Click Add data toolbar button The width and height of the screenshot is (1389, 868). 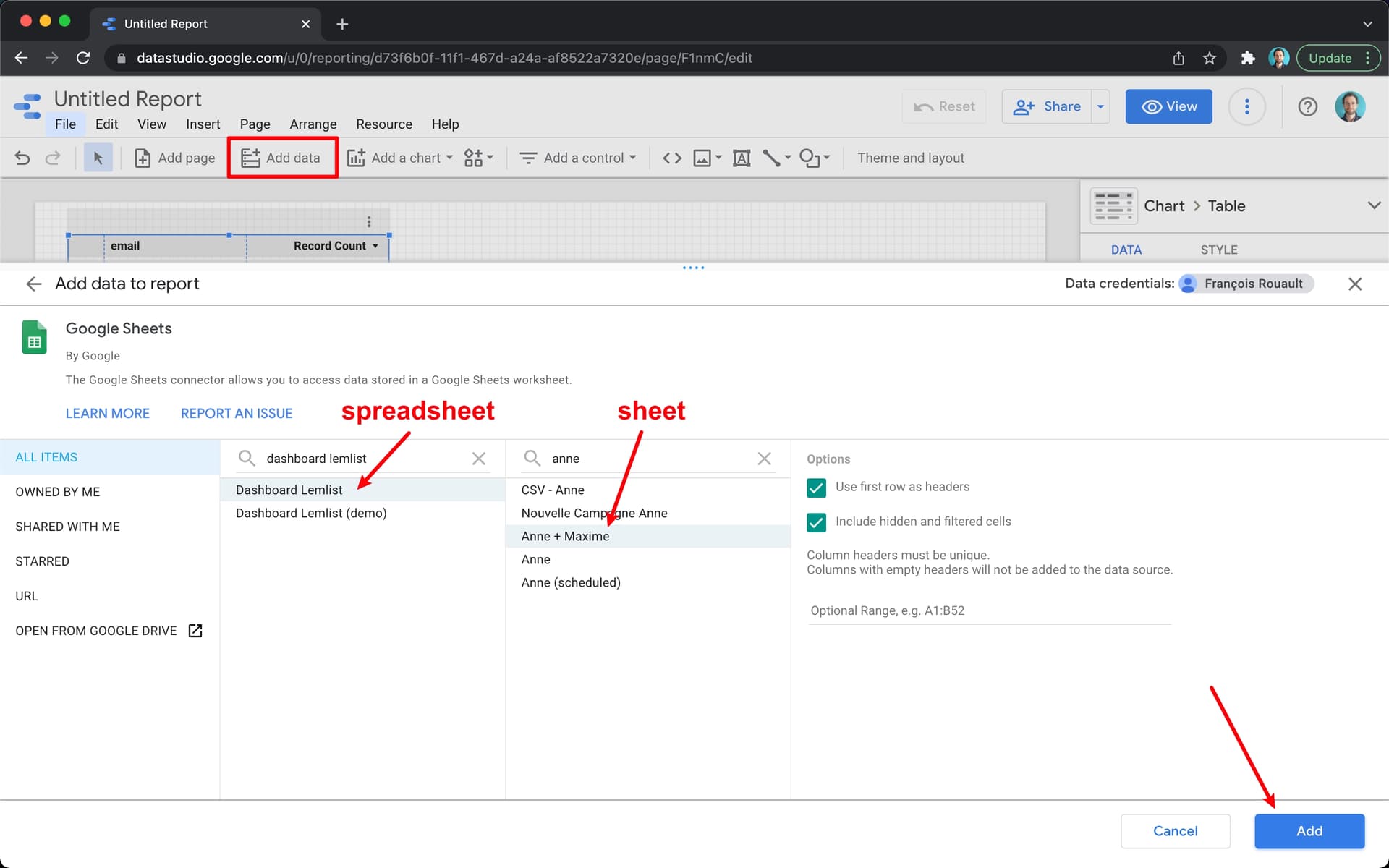[x=281, y=158]
